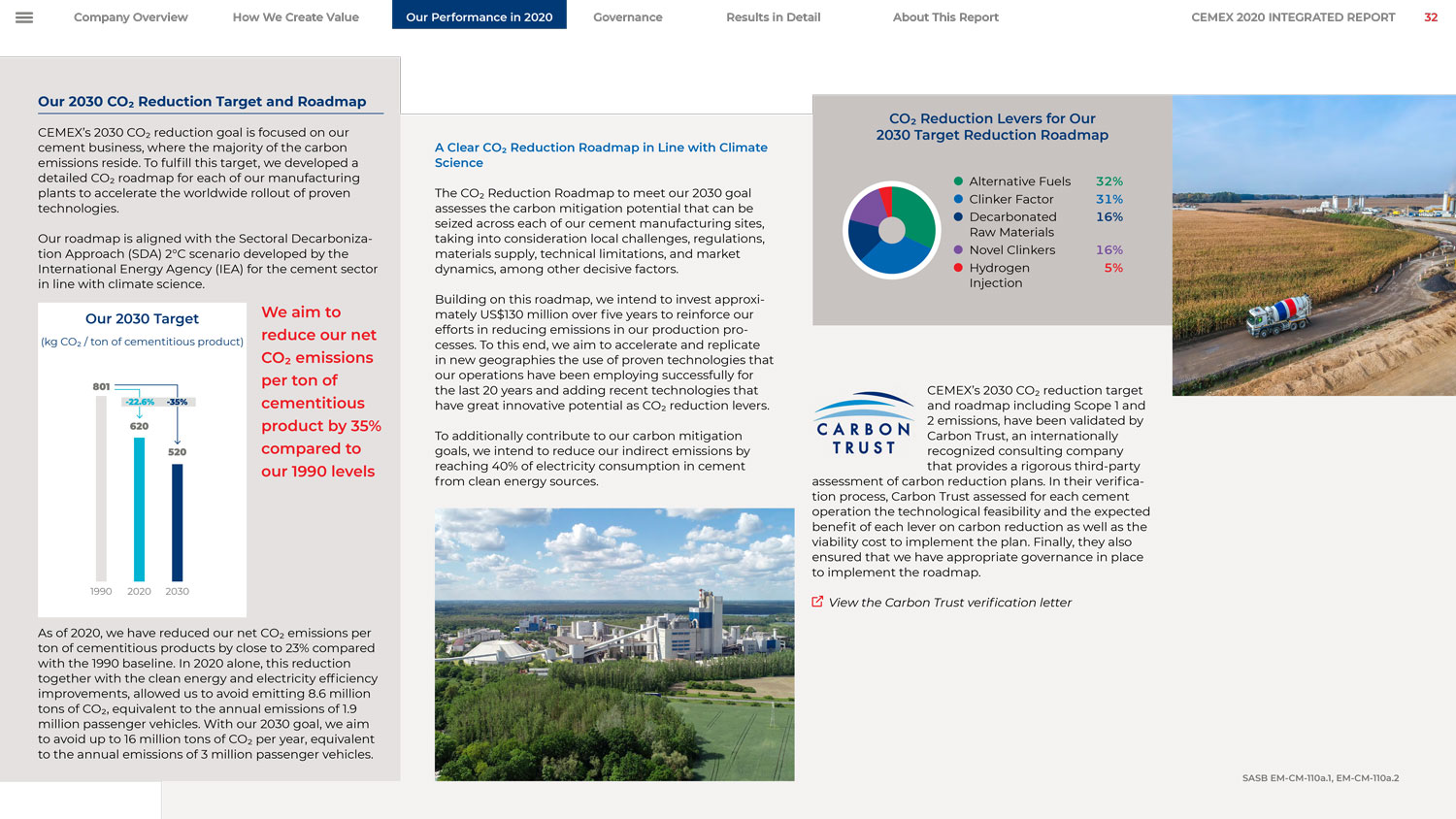Click the green Alternative Fuels legend dot
Screen dimensions: 1456x819
coord(958,181)
